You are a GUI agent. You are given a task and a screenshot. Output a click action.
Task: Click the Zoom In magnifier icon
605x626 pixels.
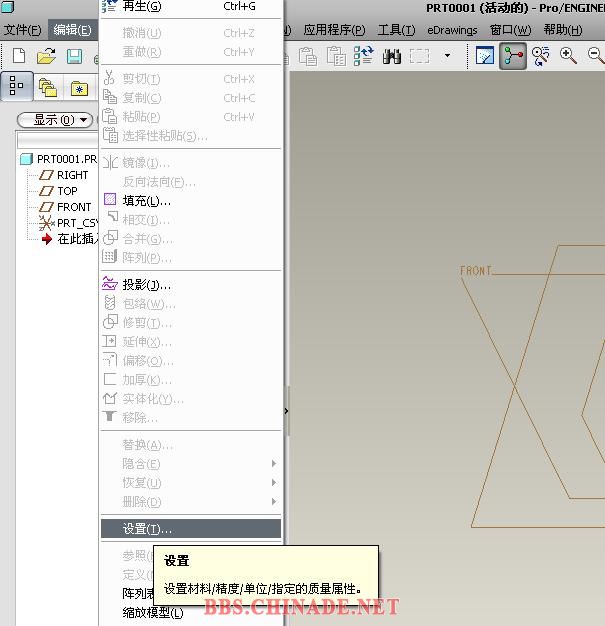[x=569, y=56]
